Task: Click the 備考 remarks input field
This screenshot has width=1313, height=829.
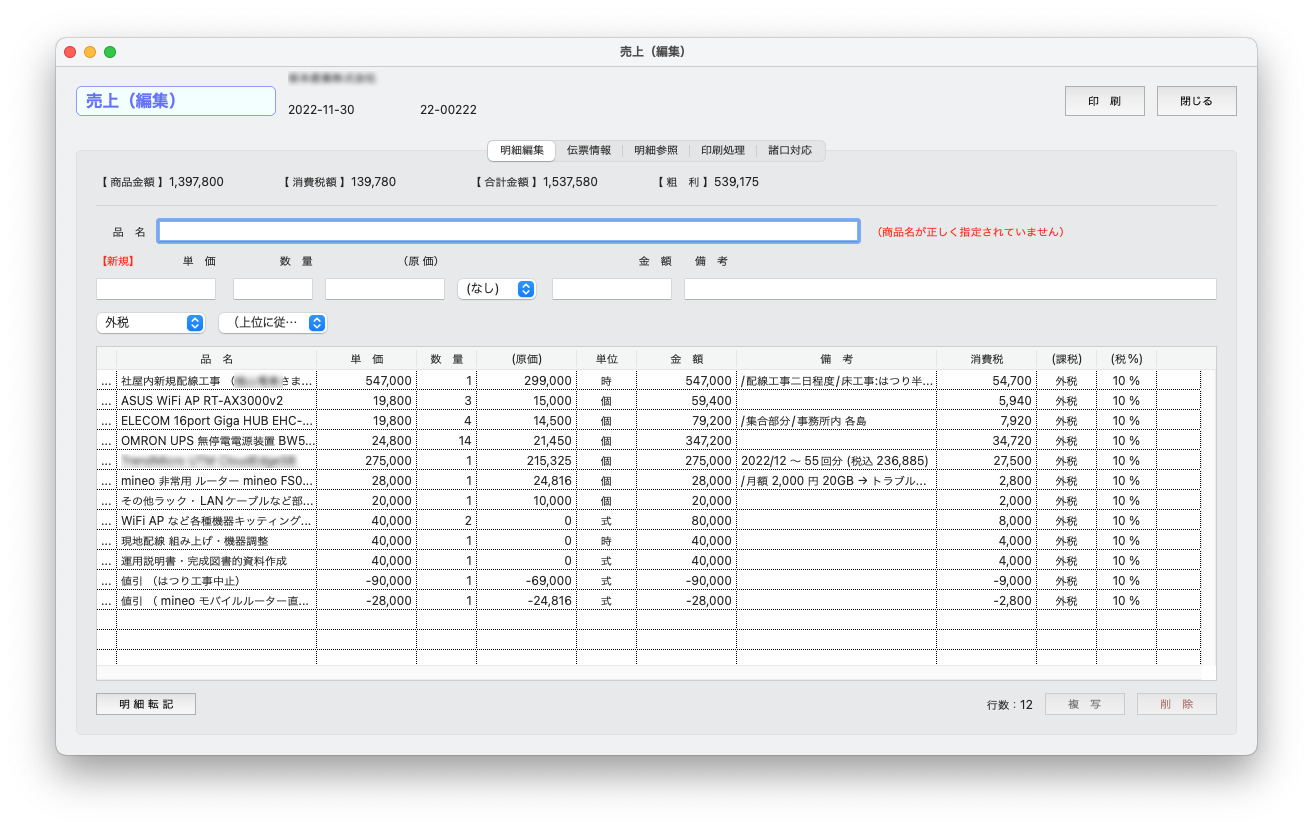Action: pos(949,289)
